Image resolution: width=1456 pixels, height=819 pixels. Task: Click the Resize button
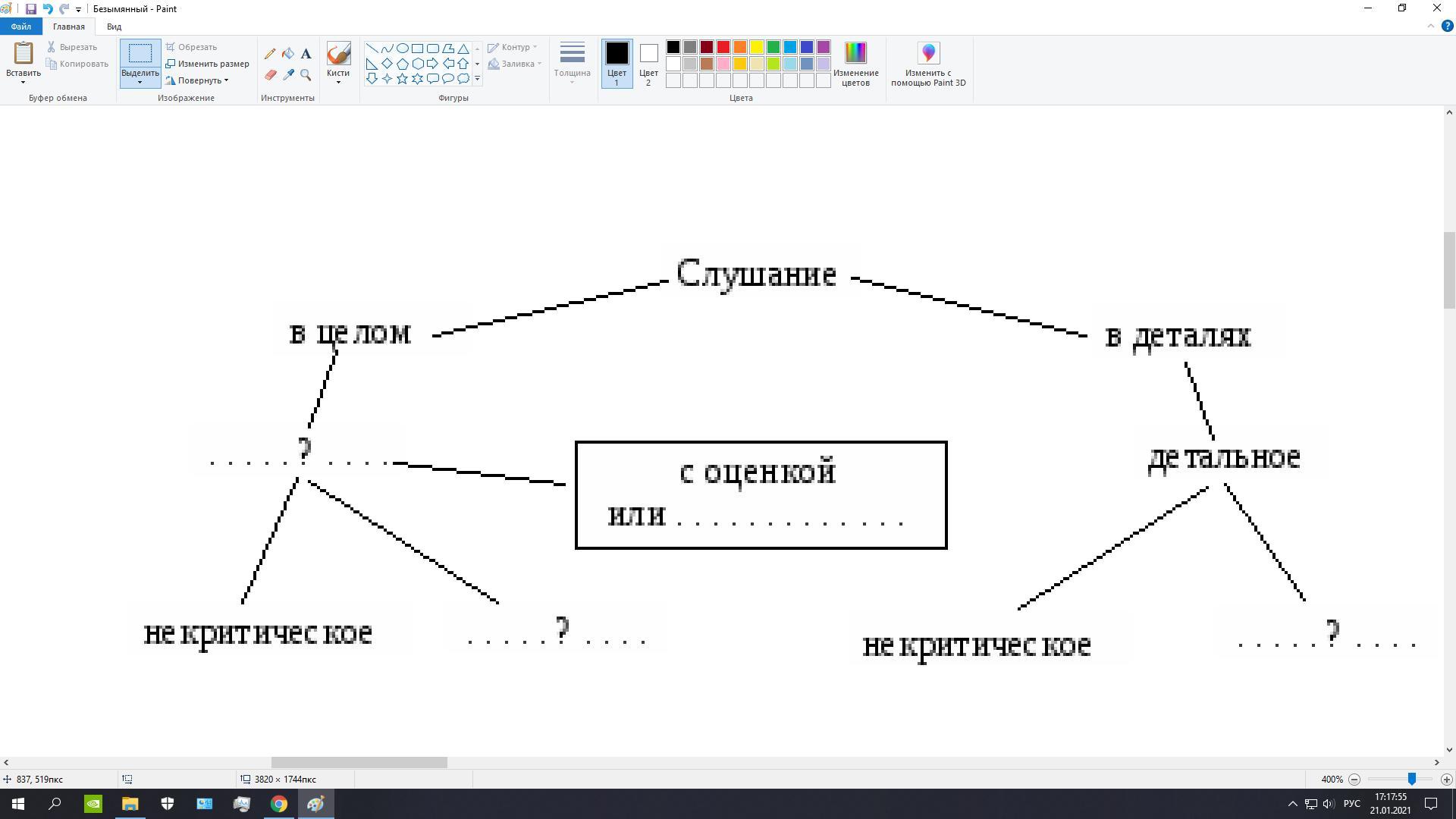click(208, 64)
